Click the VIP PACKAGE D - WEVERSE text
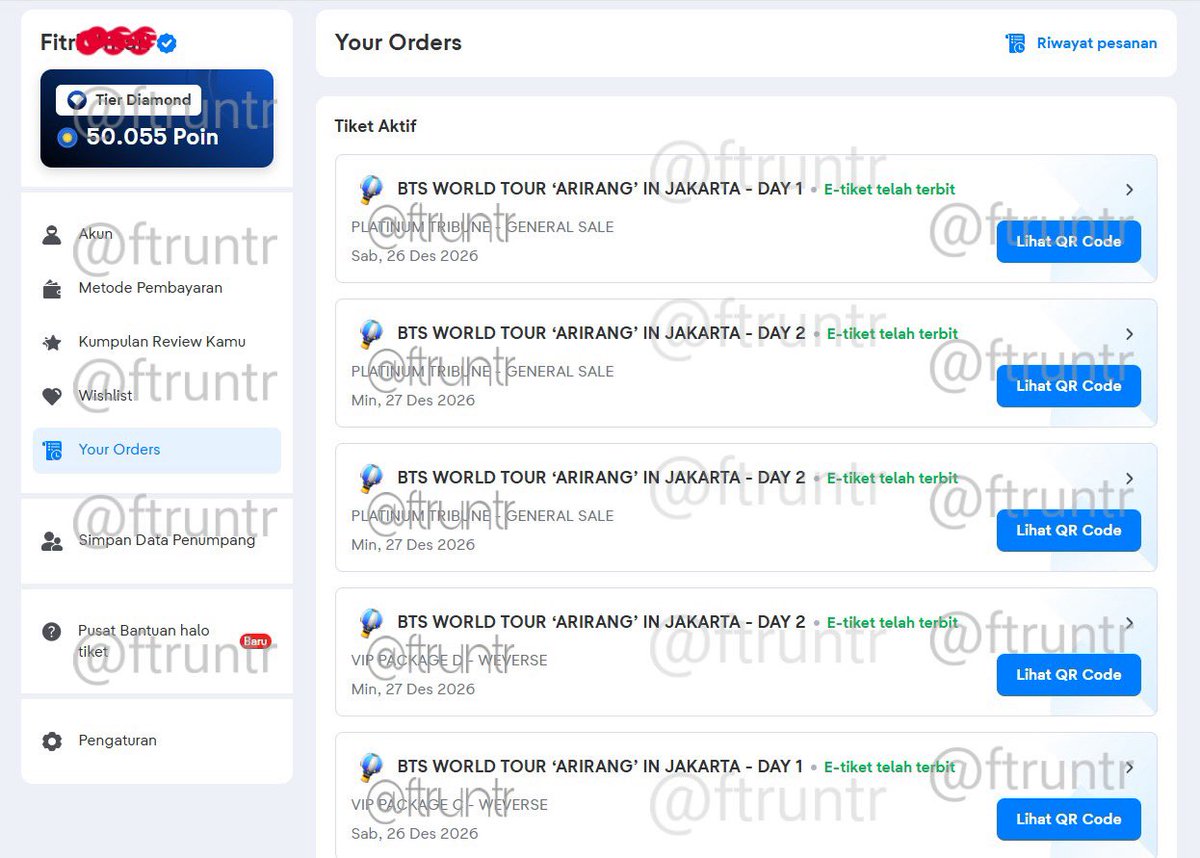The image size is (1200, 858). tap(449, 660)
